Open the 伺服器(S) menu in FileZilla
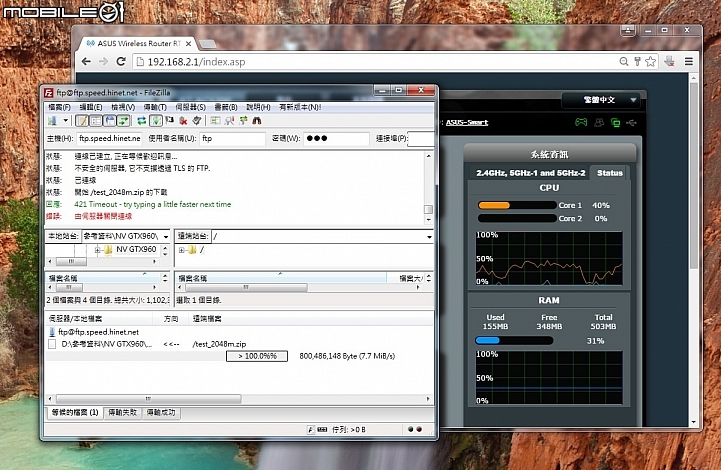The height and width of the screenshot is (470, 721). [190, 107]
